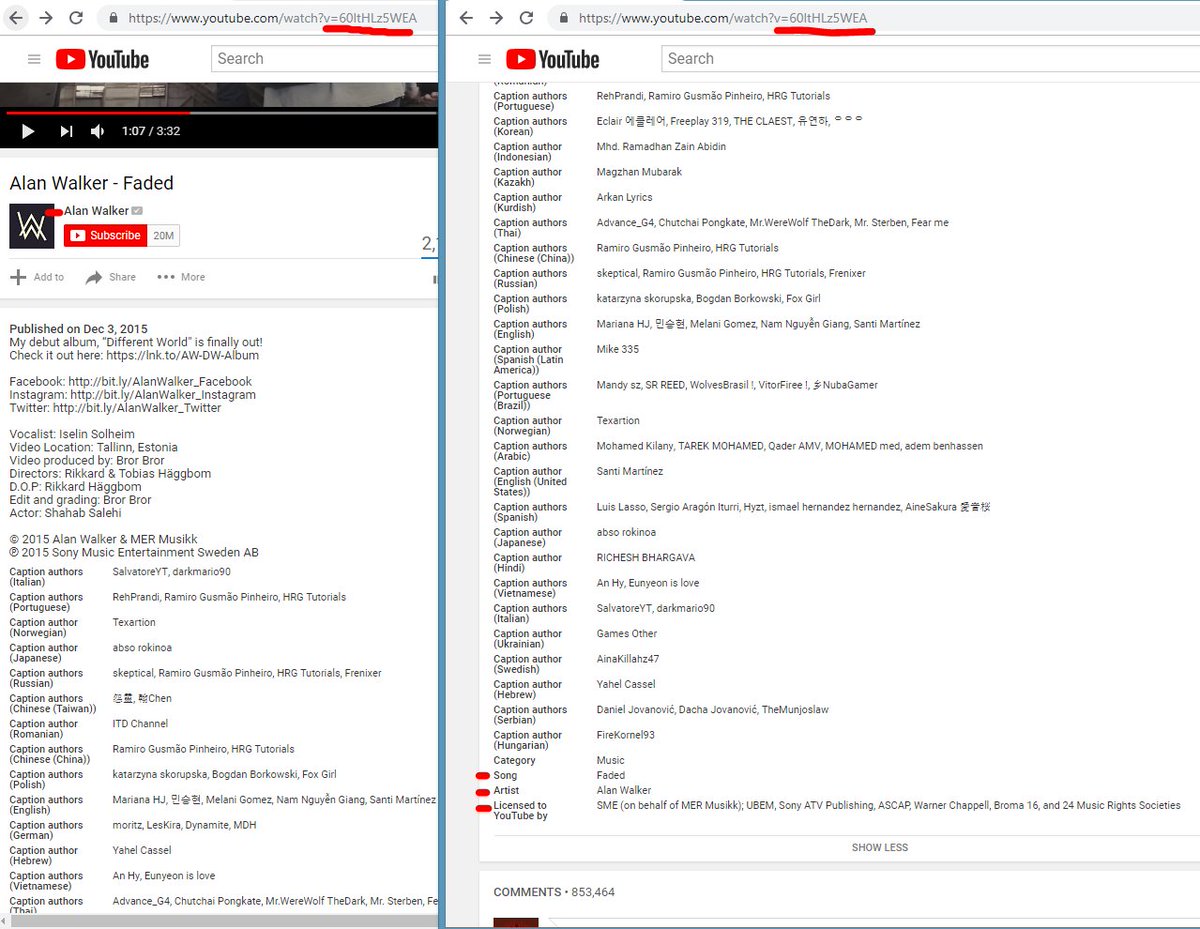Click Mhd. Ramadhan Zain Abidin author

point(661,146)
